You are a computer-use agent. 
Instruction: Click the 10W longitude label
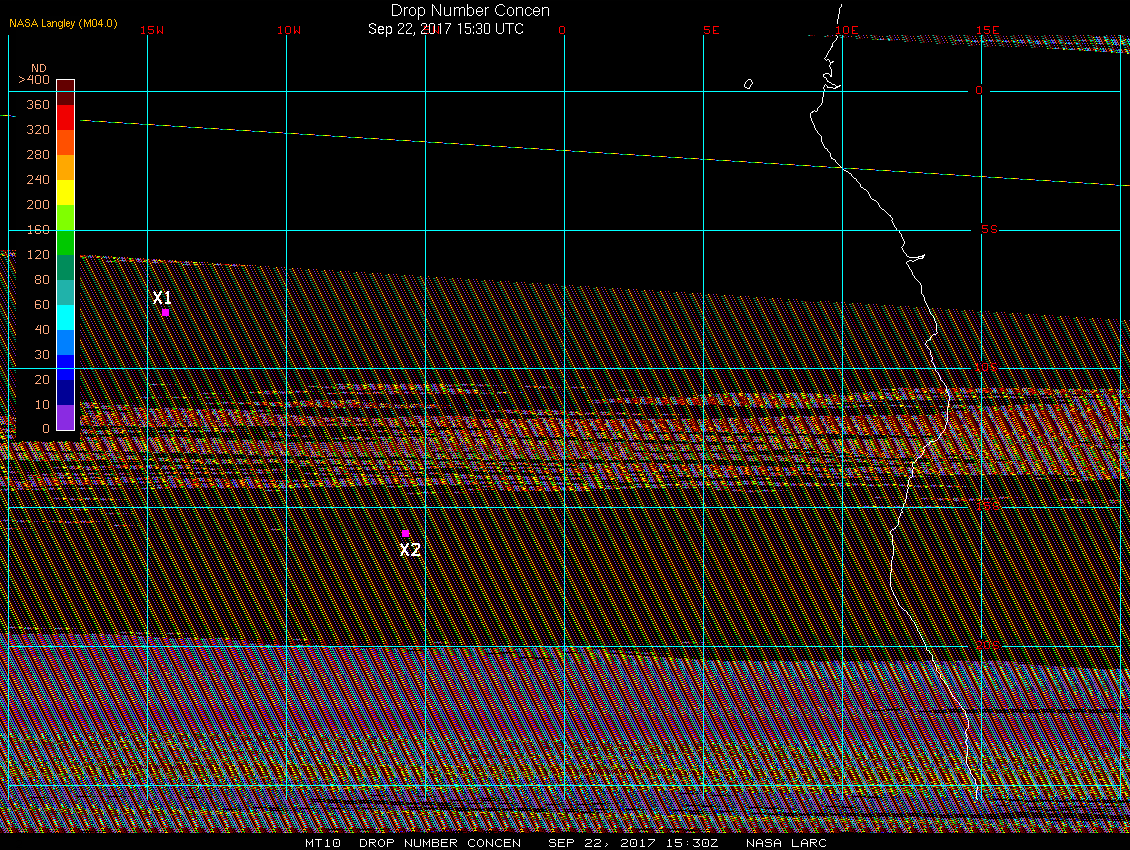[288, 30]
